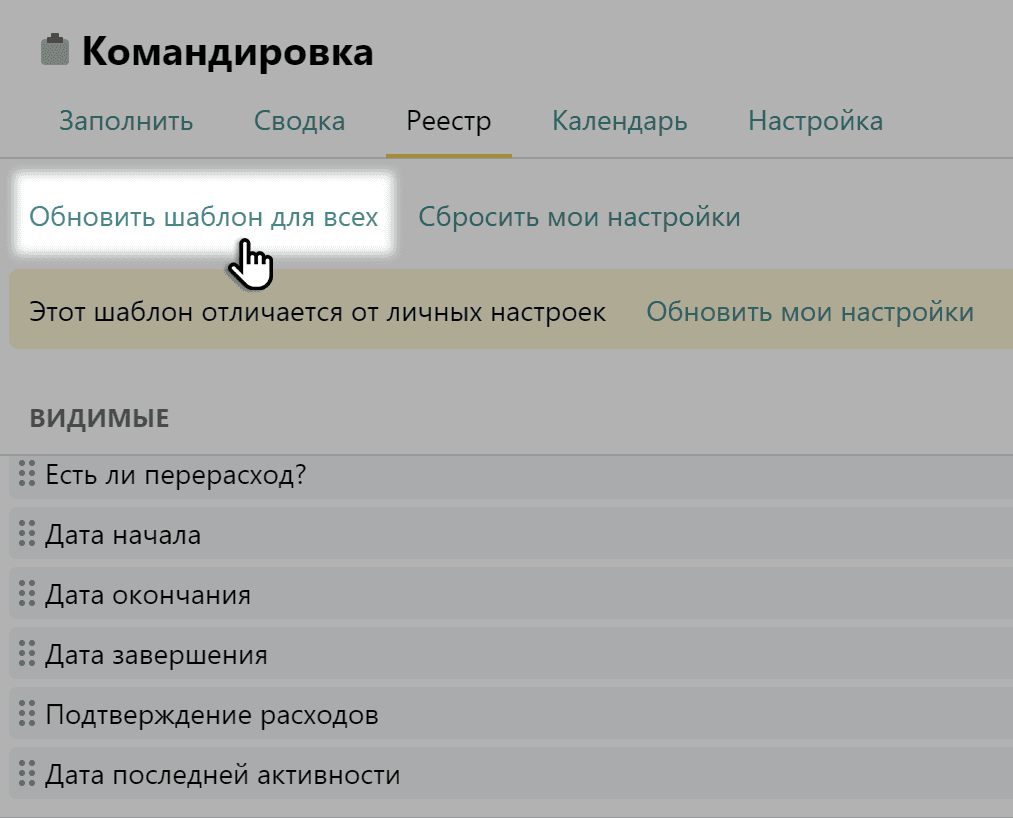
Task: Click the drag handle of «Подтверждение расходов»
Action: tap(25, 714)
